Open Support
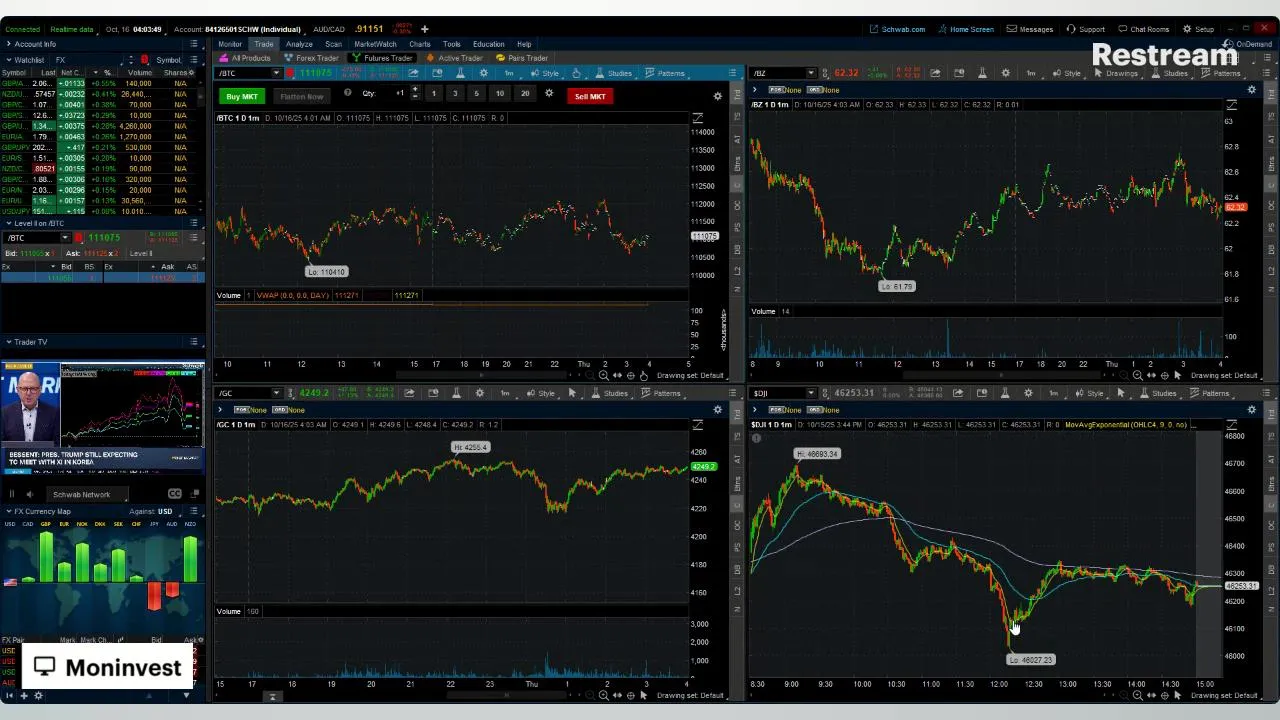This screenshot has width=1280, height=720. click(x=1086, y=29)
